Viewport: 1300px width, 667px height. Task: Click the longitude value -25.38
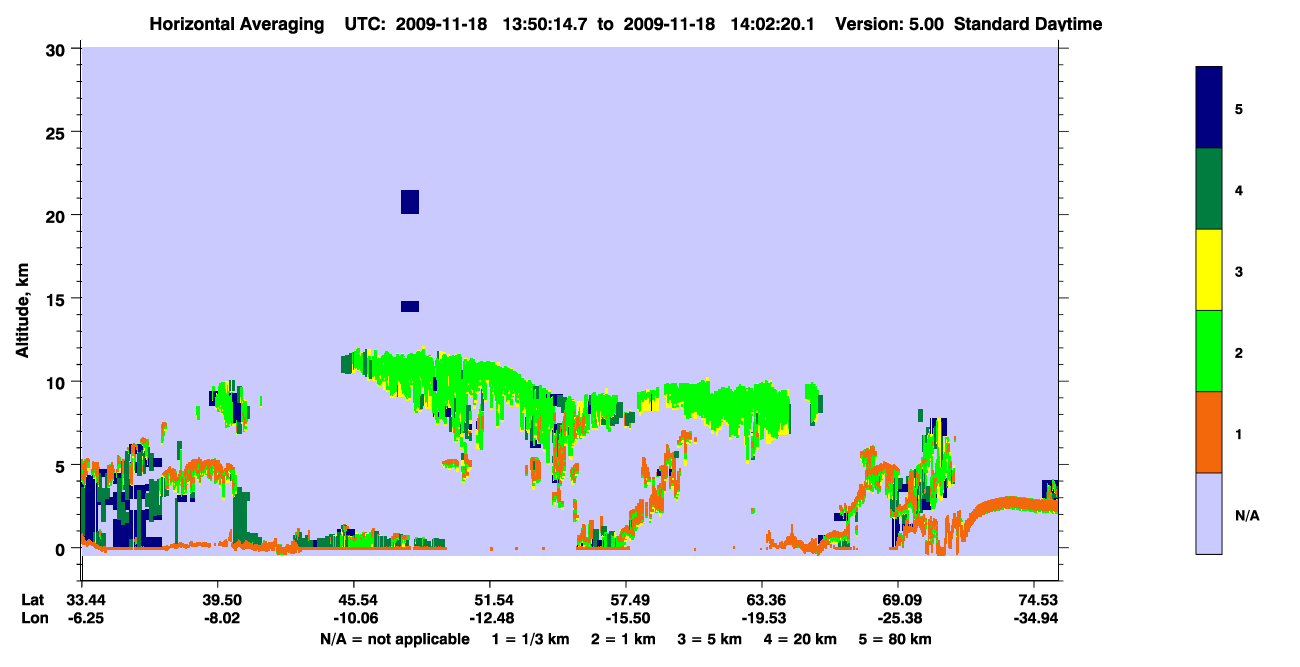click(x=898, y=619)
